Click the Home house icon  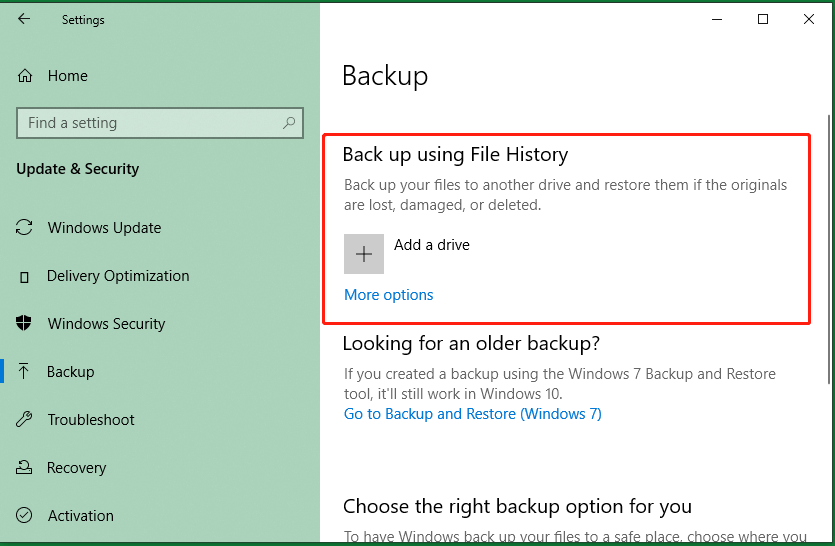[x=25, y=76]
